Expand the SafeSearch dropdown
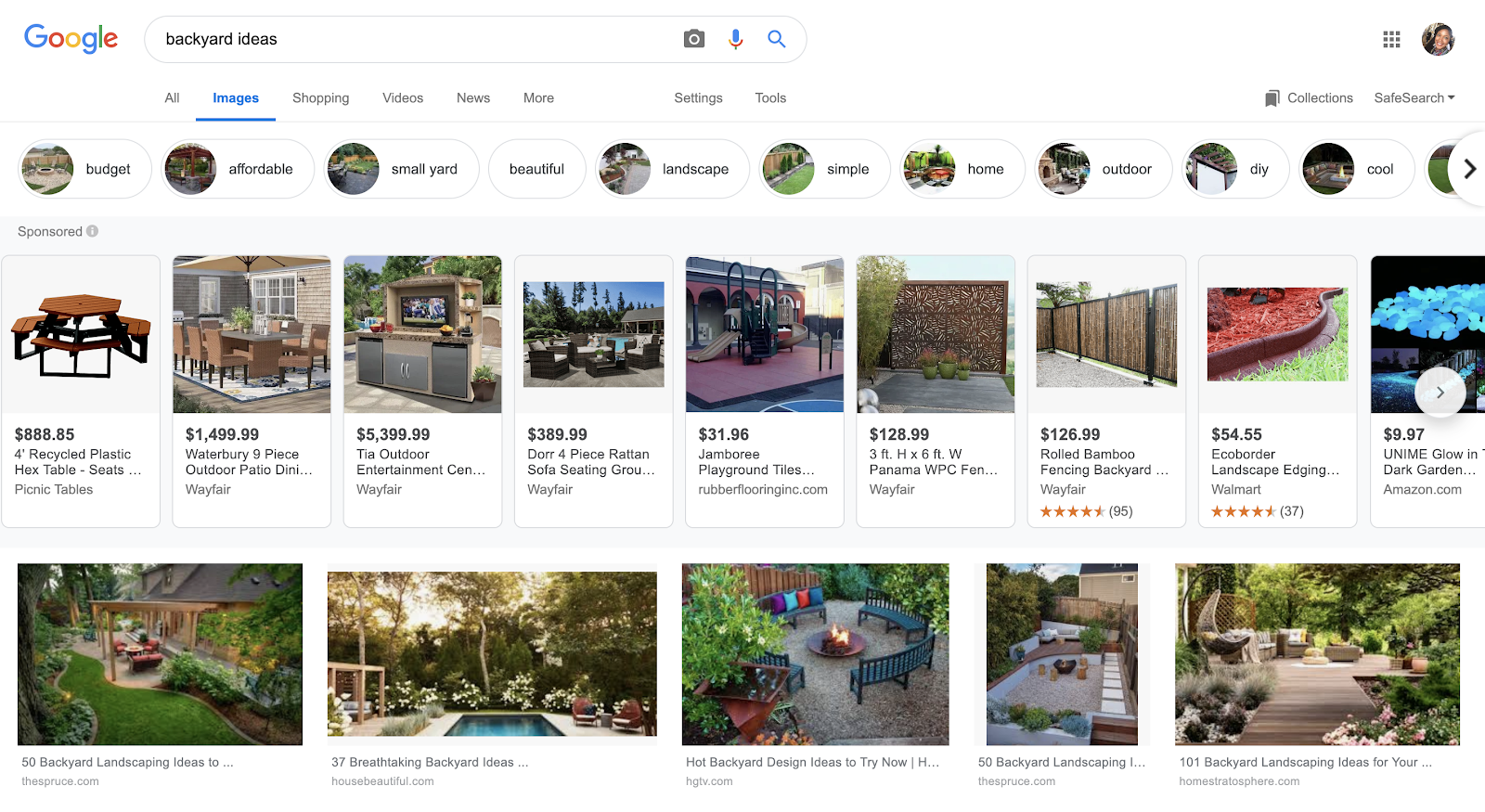 1414,97
